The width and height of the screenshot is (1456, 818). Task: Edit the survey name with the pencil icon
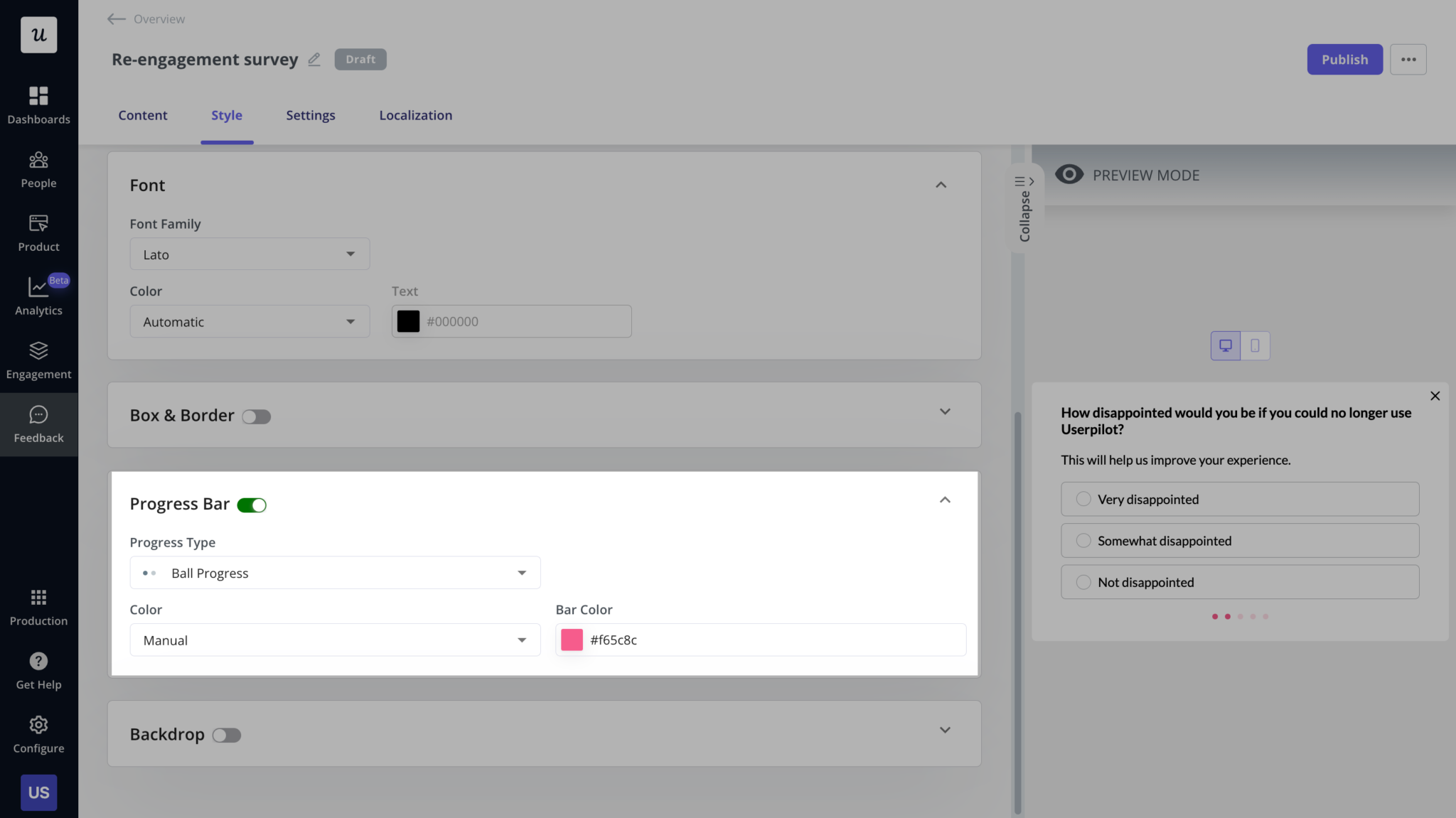click(x=314, y=60)
